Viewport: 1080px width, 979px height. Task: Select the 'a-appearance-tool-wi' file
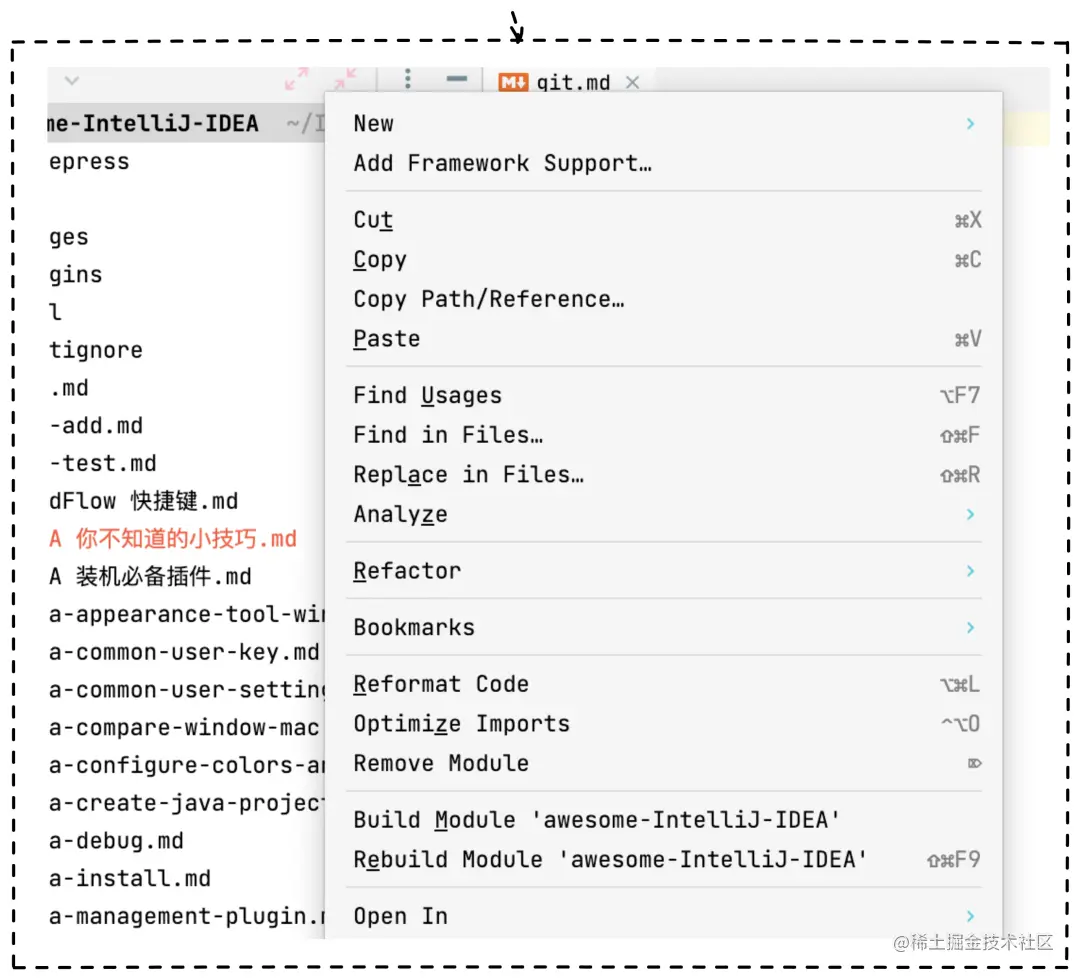186,614
